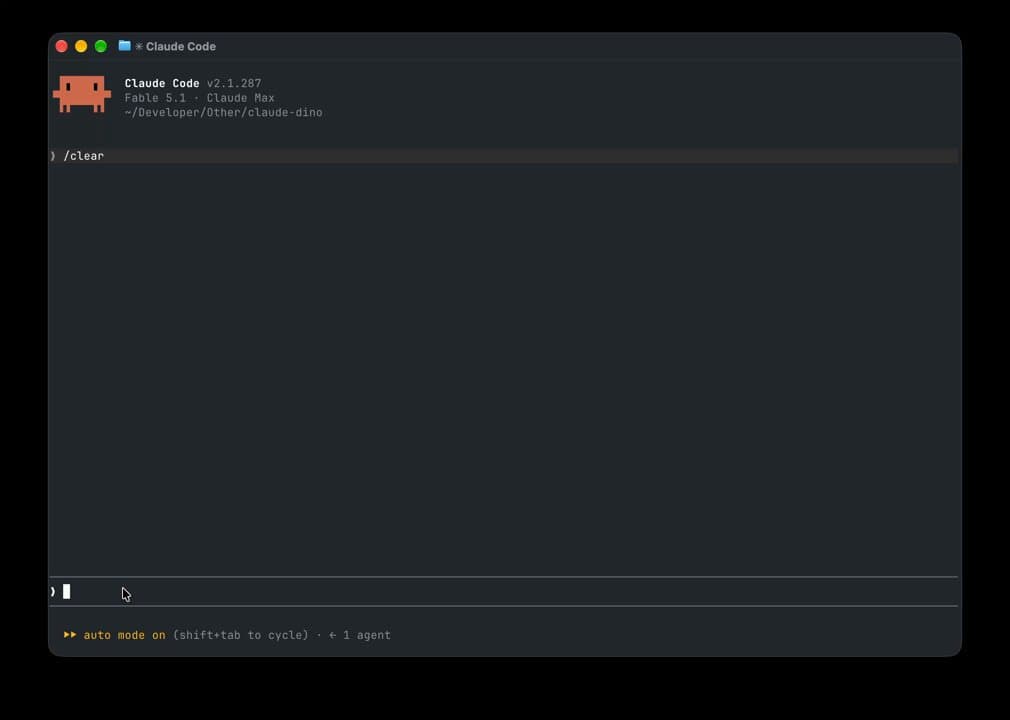Click the path "~/Developer/Other/claude-dino"

coord(224,112)
